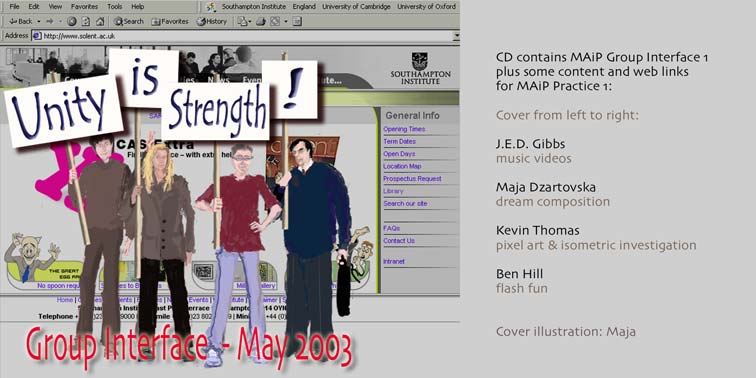Viewport: 756px width, 378px height.
Task: Open the Mail toolbar icon
Action: click(243, 21)
